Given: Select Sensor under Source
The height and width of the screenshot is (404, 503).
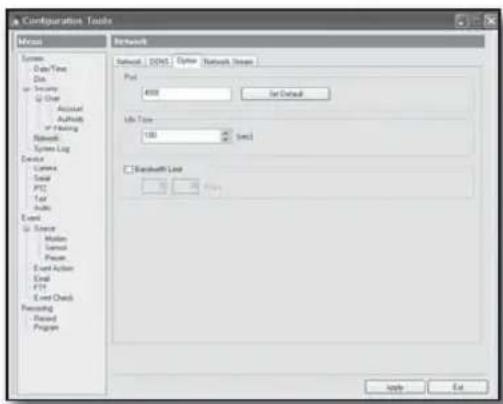Looking at the screenshot, I should [x=56, y=248].
